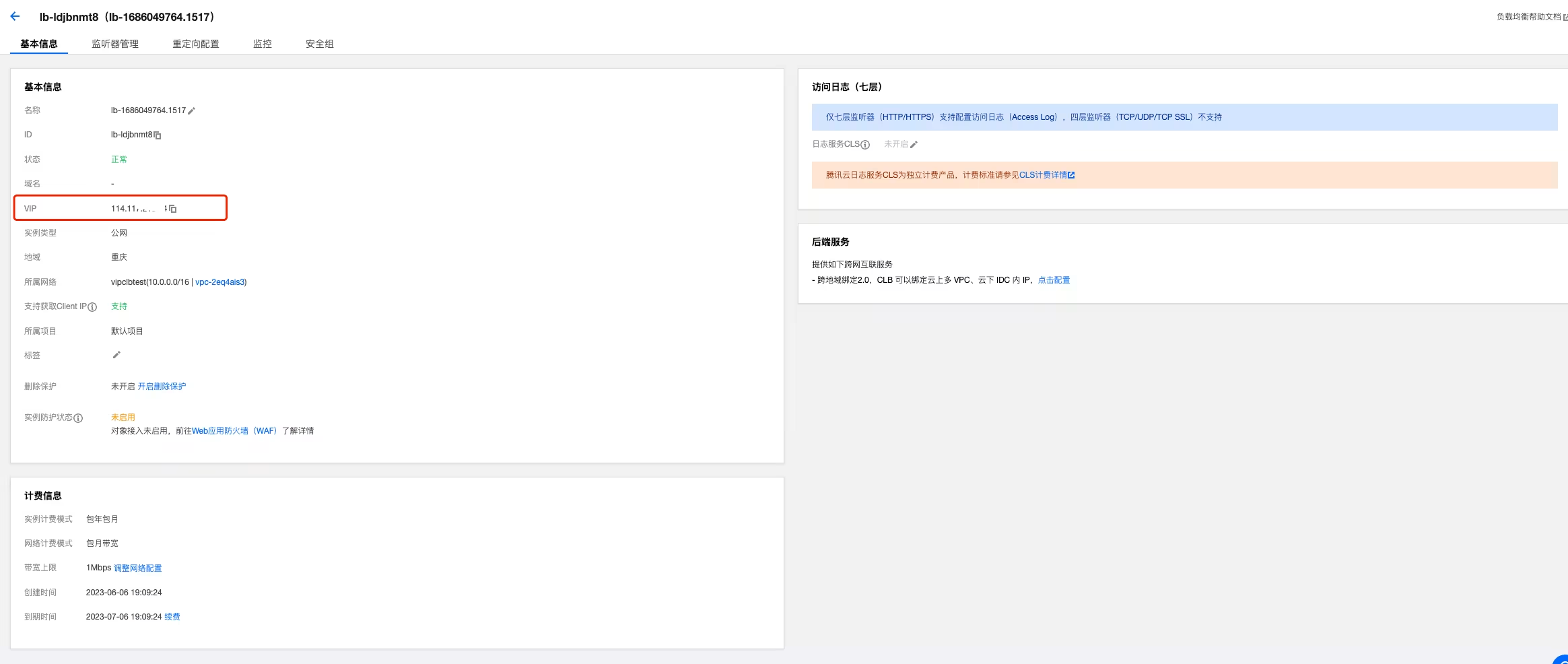Click 续费 renewal link
1568x664 pixels.
pyautogui.click(x=172, y=617)
